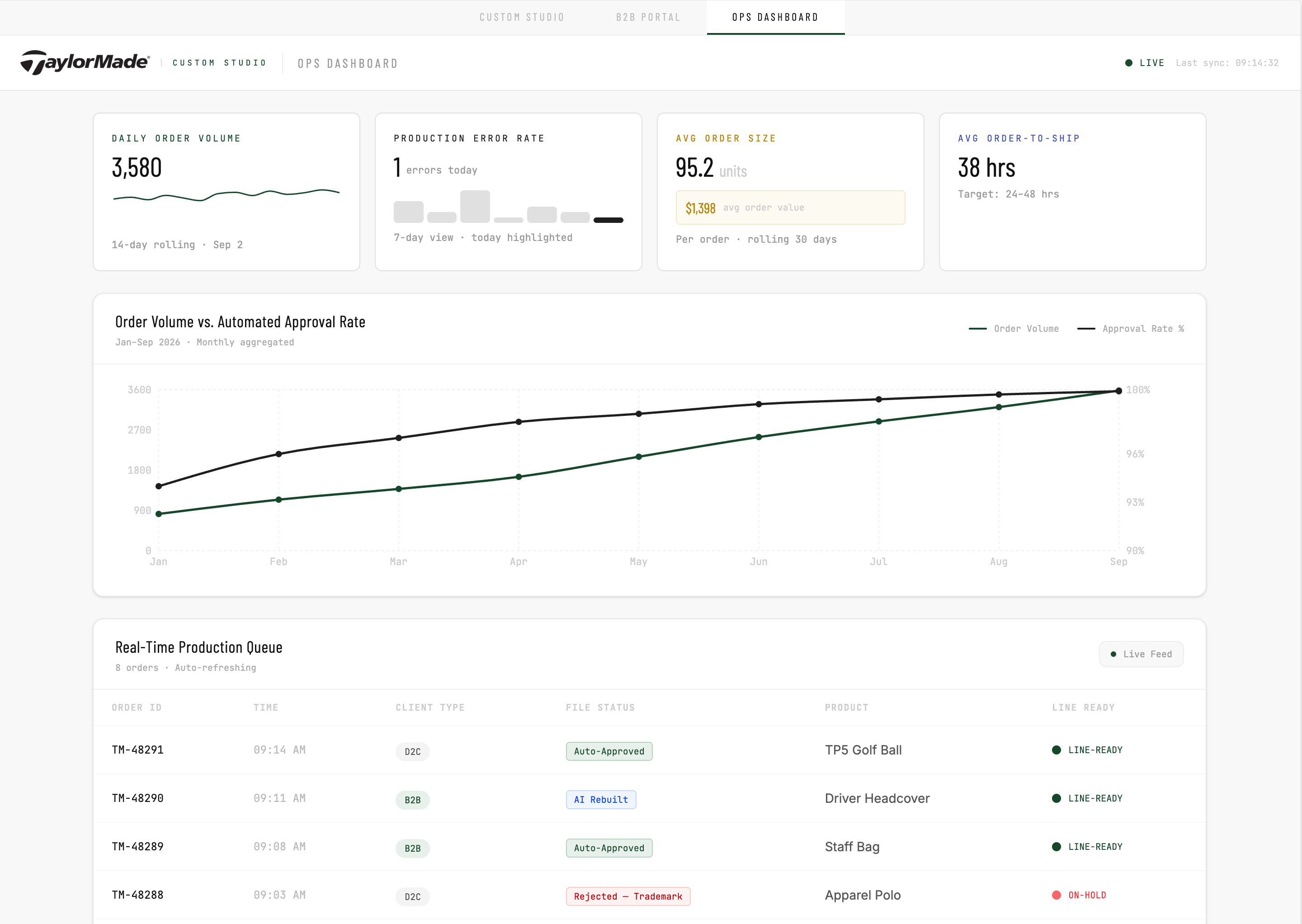Viewport: 1302px width, 924px height.
Task: Open order TM-48288
Action: point(138,895)
